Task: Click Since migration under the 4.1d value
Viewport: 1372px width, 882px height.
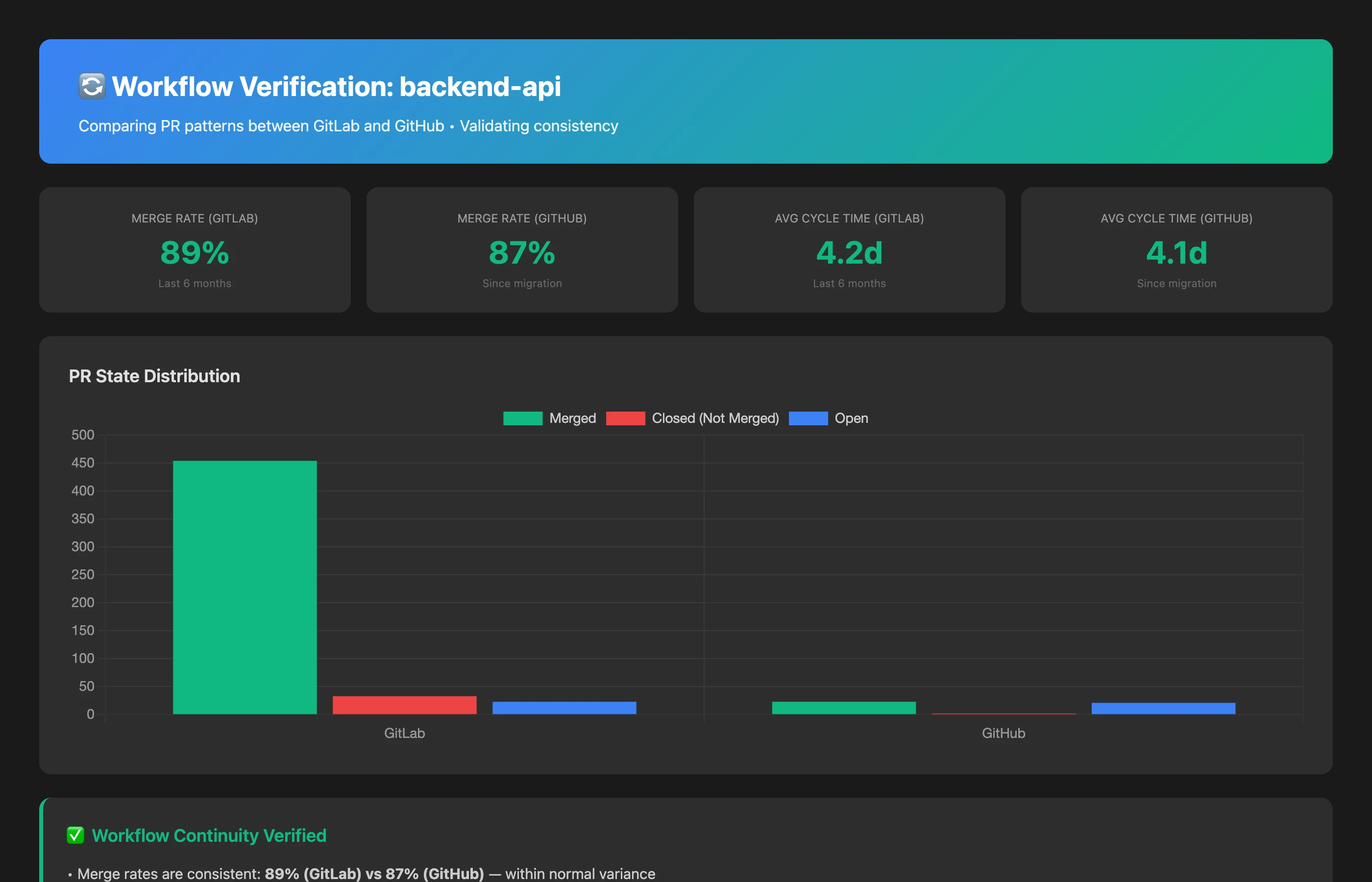Action: click(x=1177, y=284)
